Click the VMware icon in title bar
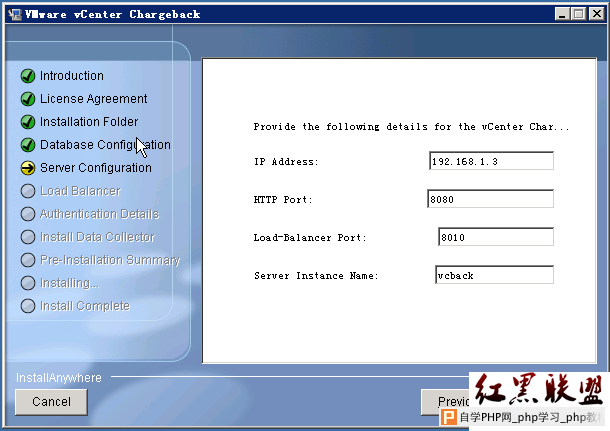 (15, 14)
